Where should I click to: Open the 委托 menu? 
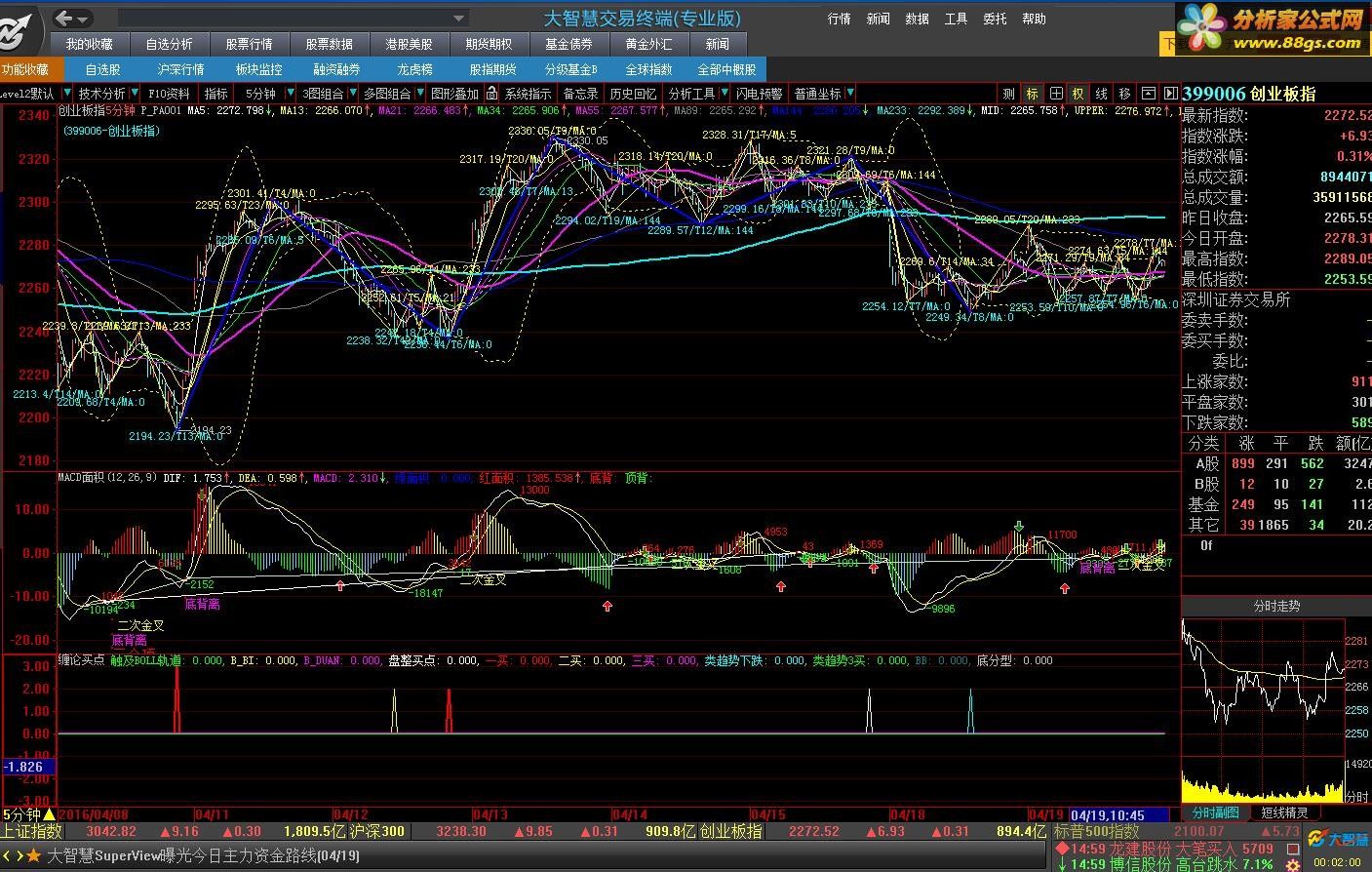click(x=996, y=19)
